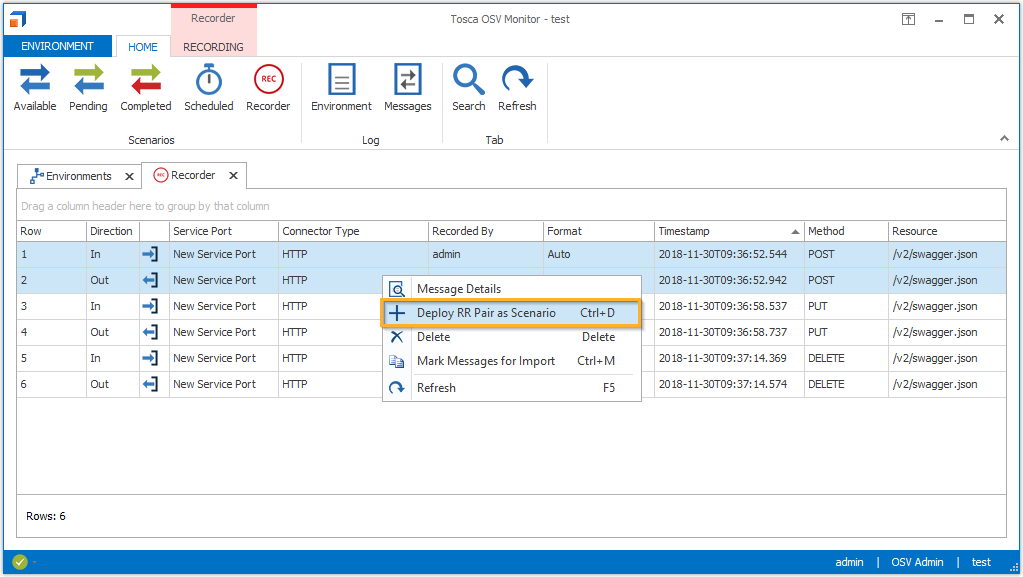Open the Environment log
The width and height of the screenshot is (1023, 577).
341,88
